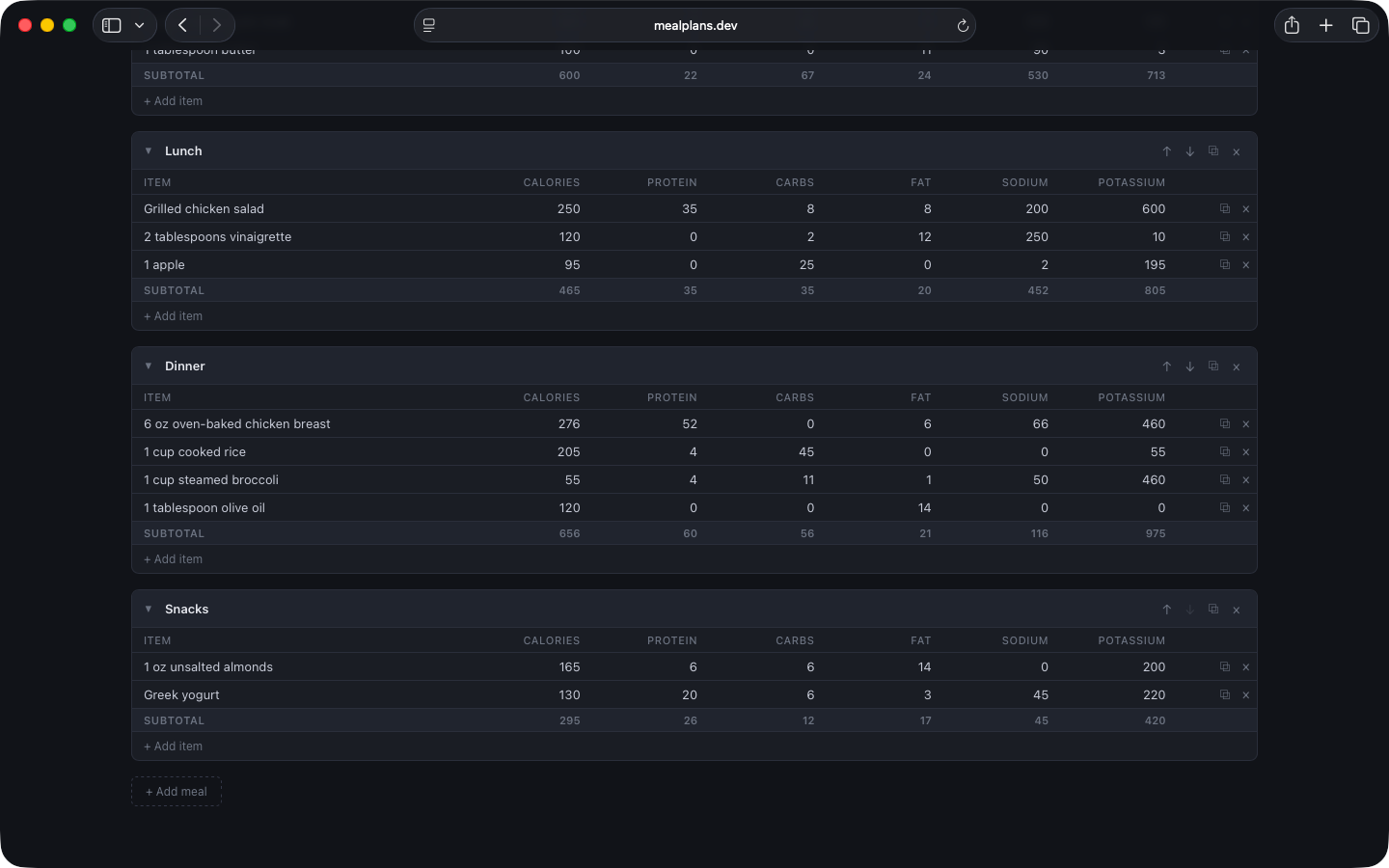This screenshot has height=868, width=1389.
Task: Add an item to Dinner
Action: (174, 559)
